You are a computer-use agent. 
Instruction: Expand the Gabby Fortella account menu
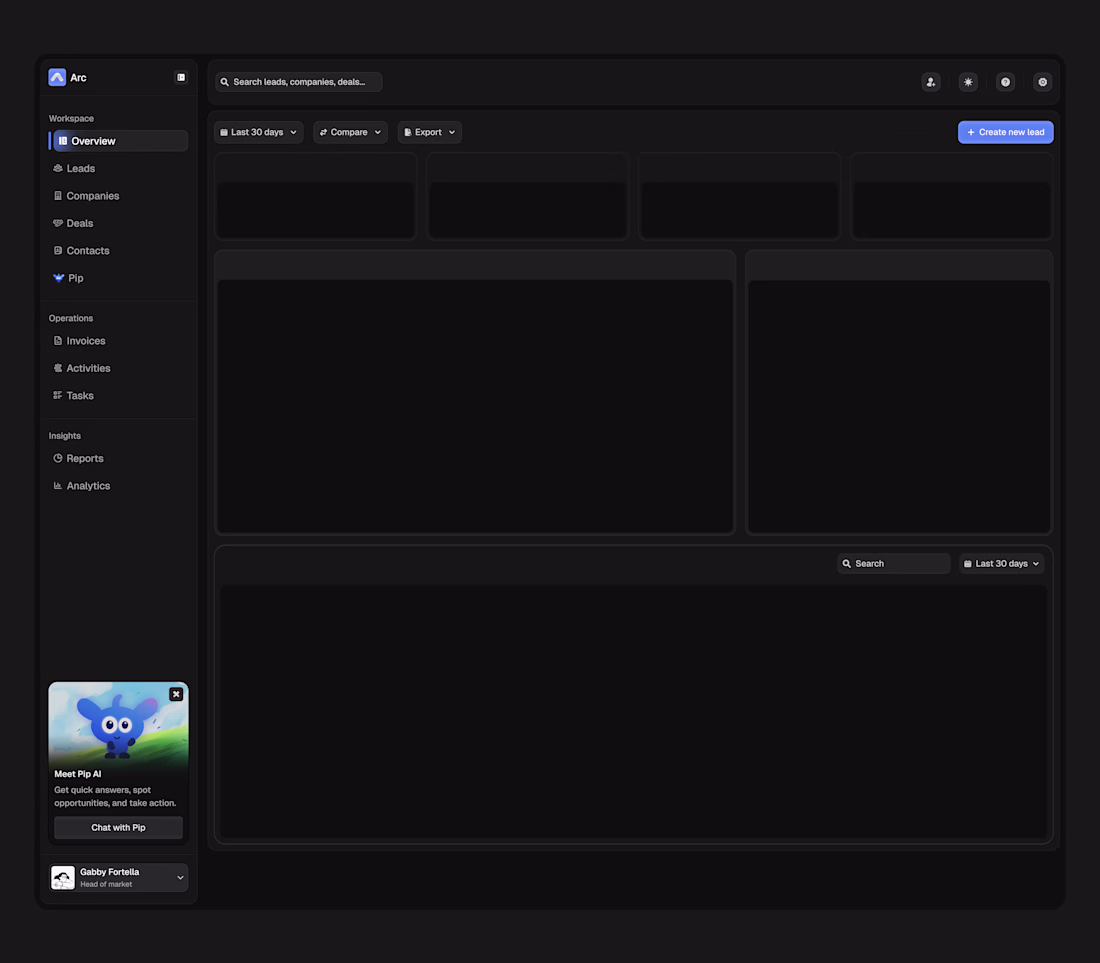[x=119, y=877]
